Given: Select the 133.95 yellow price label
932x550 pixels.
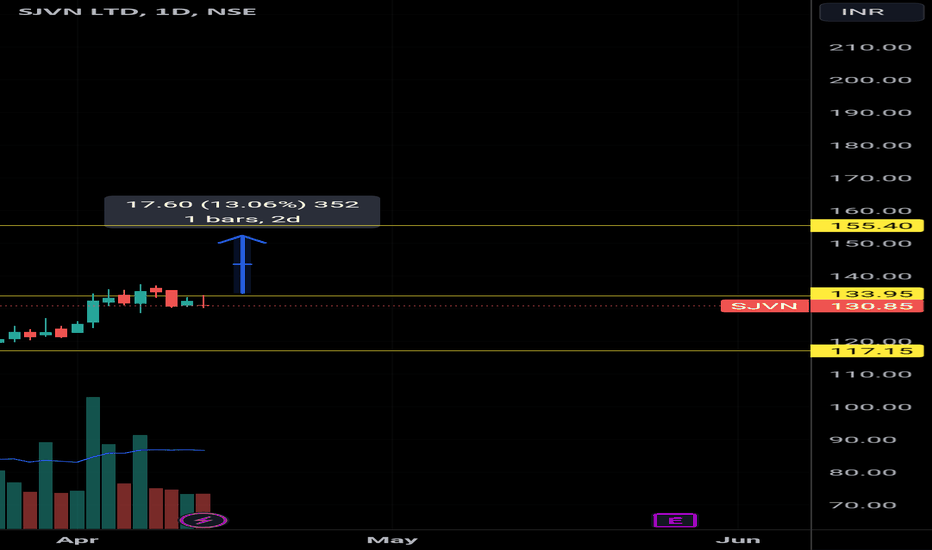Looking at the screenshot, I should click(867, 294).
